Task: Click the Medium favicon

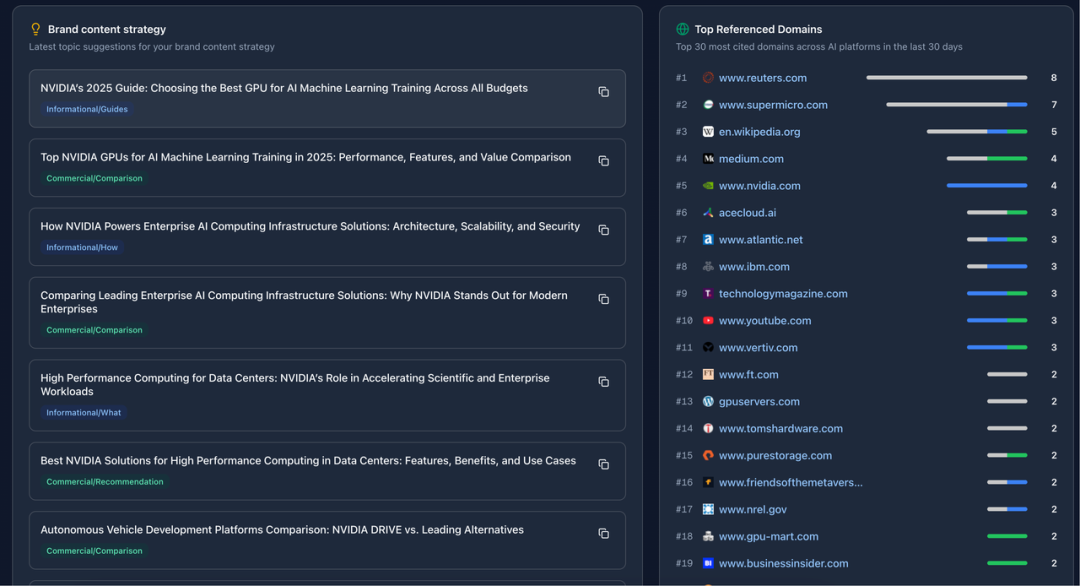Action: 708,158
